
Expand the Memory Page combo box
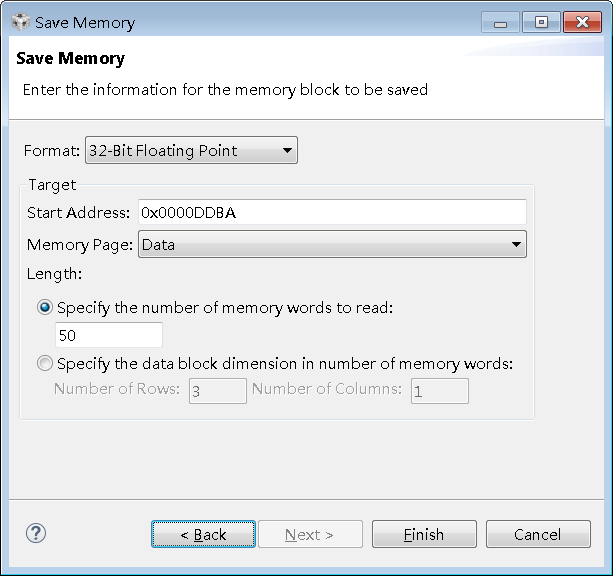(332, 244)
